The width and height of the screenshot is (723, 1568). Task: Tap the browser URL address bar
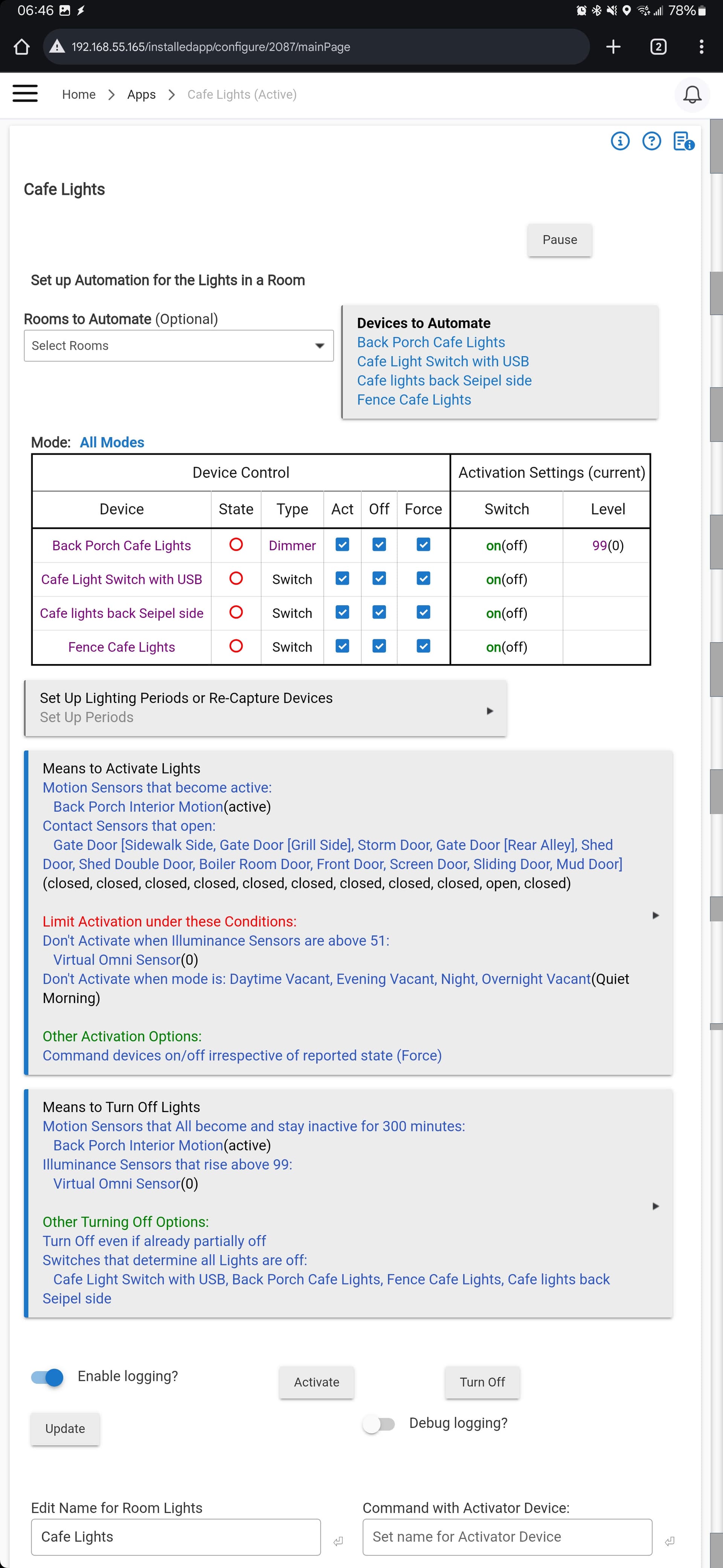tap(316, 47)
